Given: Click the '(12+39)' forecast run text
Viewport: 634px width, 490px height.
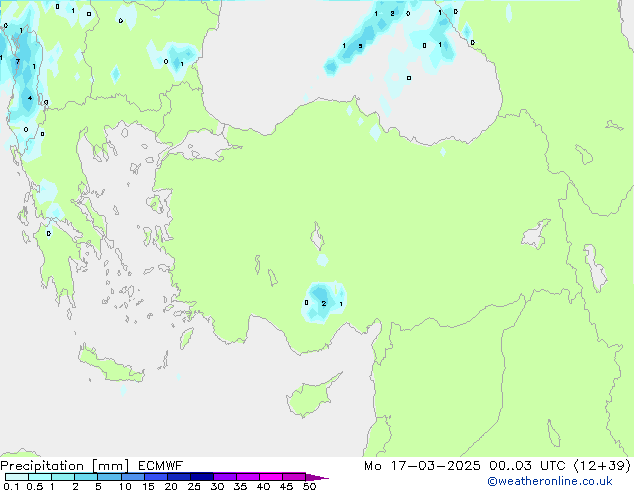Looking at the screenshot, I should point(602,466).
